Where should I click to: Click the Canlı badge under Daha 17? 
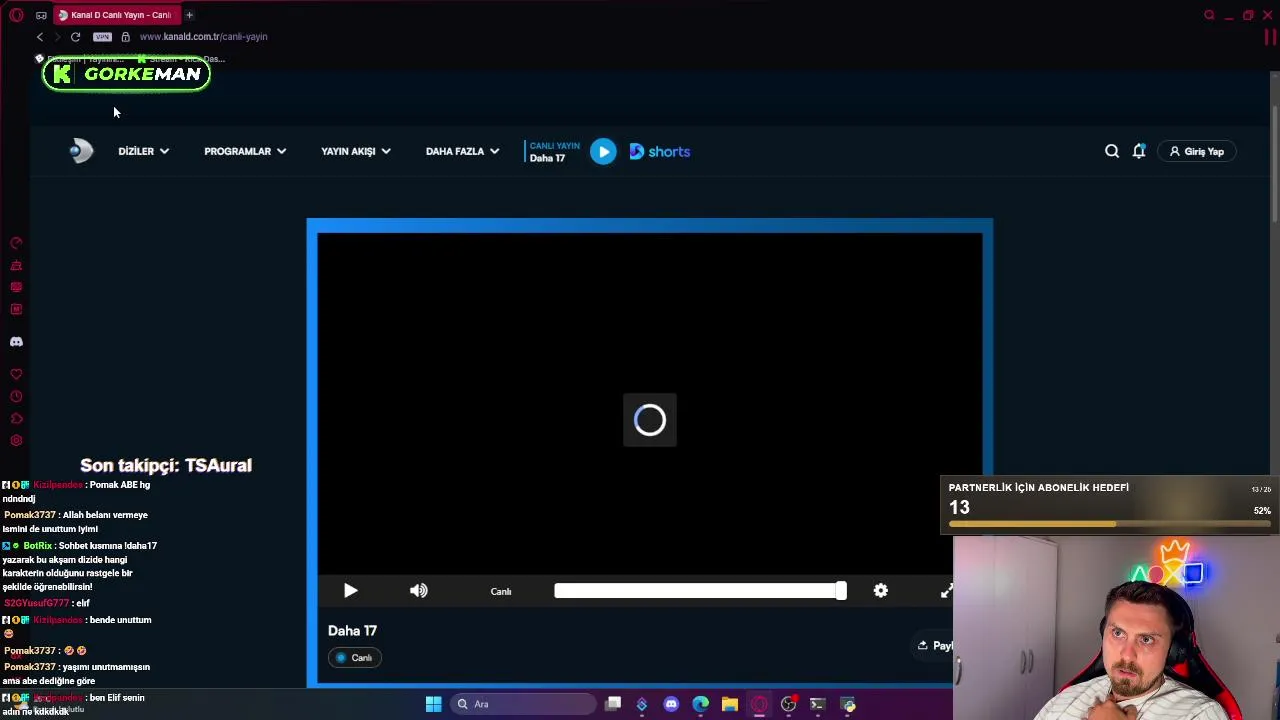(x=355, y=658)
